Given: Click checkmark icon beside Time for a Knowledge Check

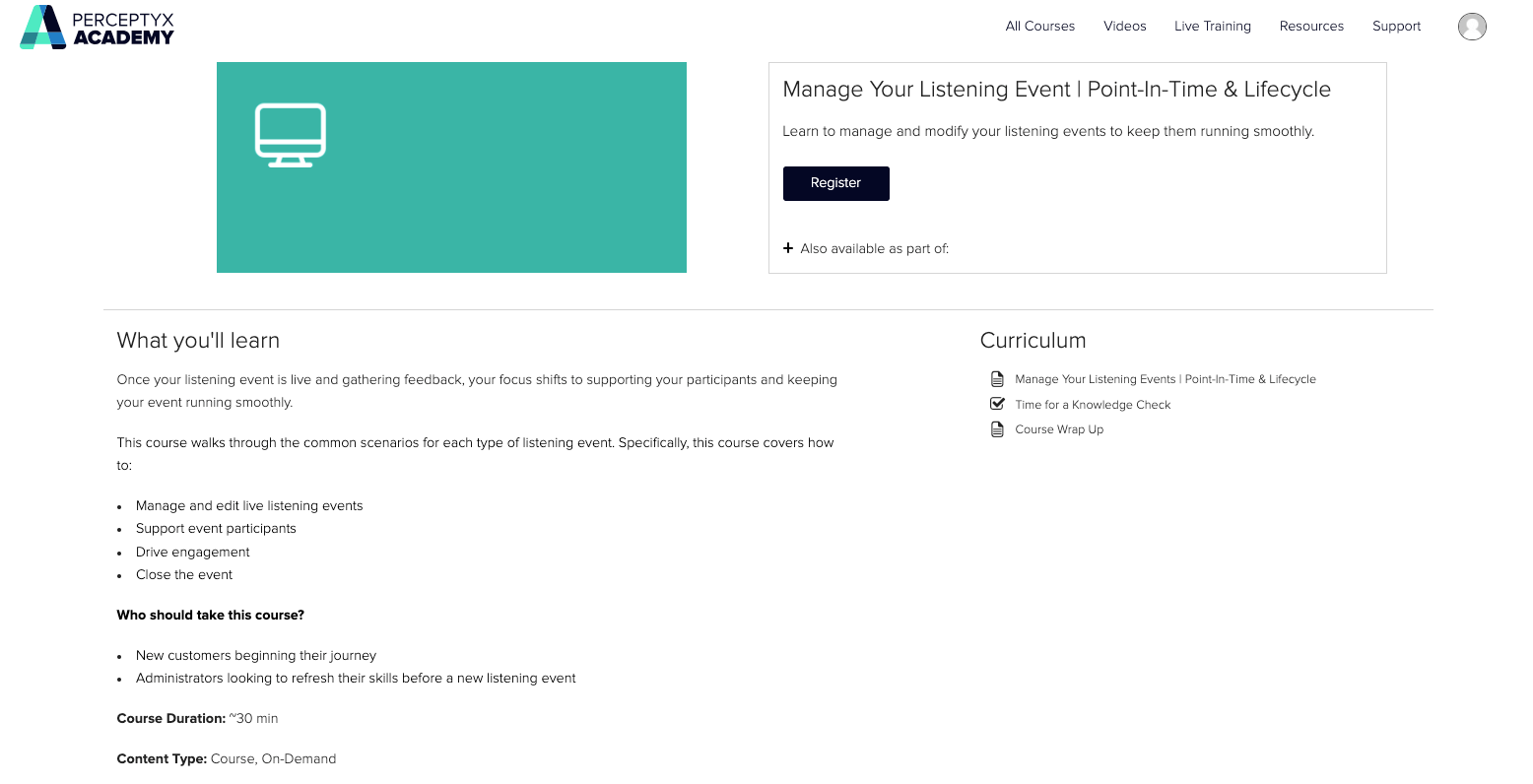Looking at the screenshot, I should (997, 404).
